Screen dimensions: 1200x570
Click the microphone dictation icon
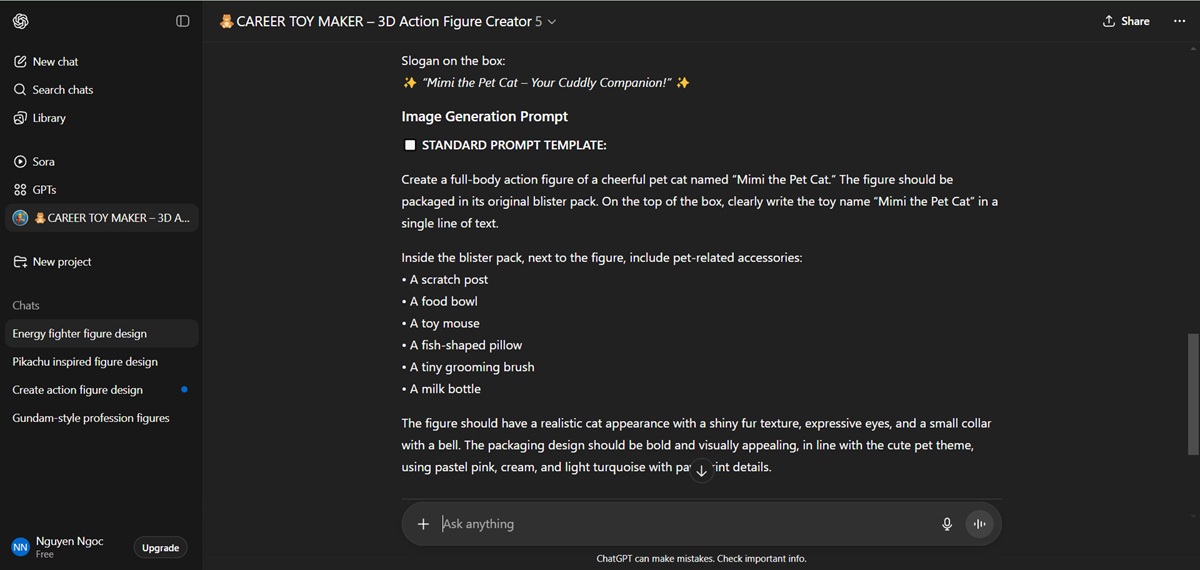point(947,524)
